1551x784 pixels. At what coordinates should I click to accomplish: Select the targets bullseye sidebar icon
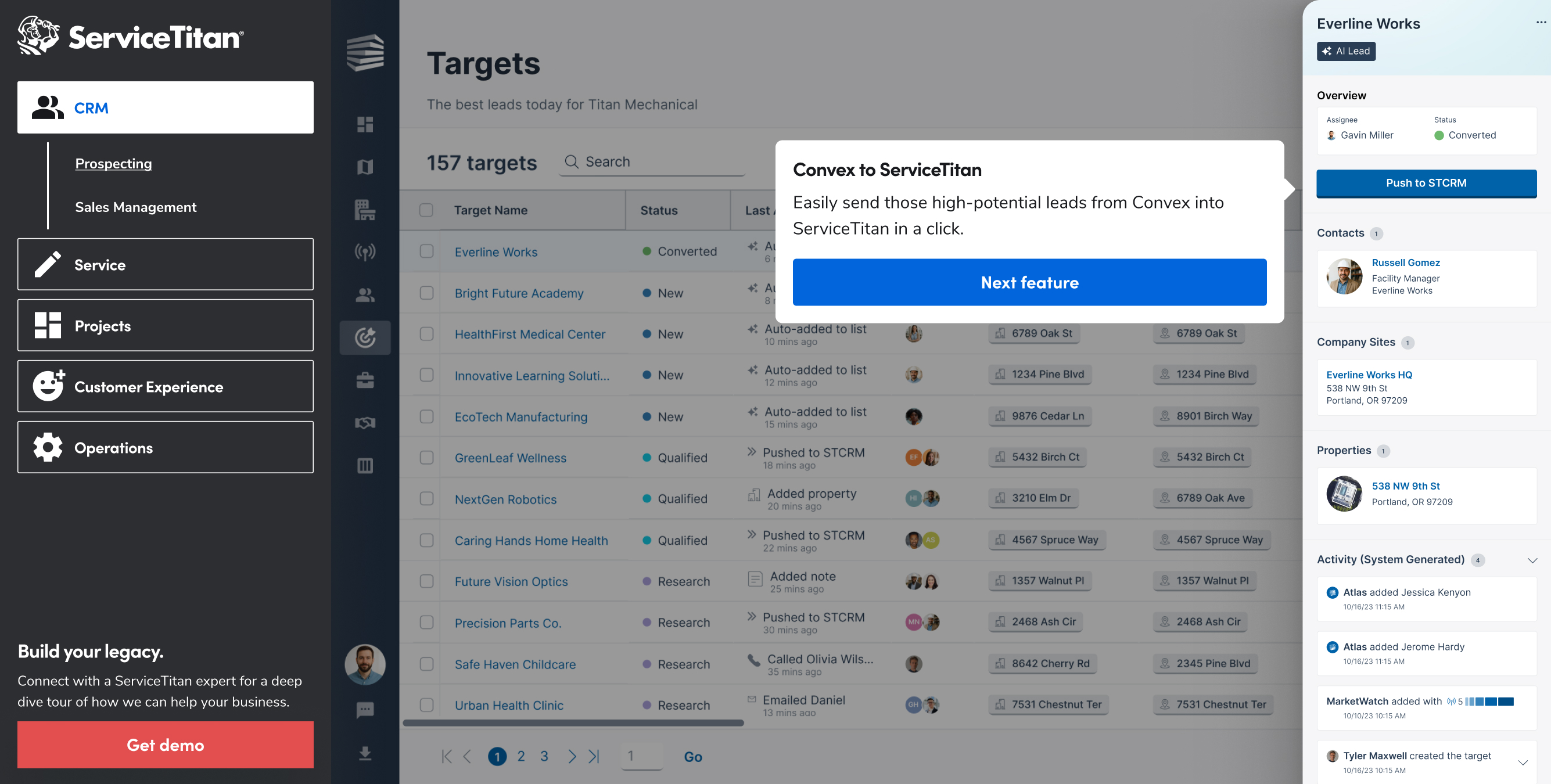click(365, 337)
